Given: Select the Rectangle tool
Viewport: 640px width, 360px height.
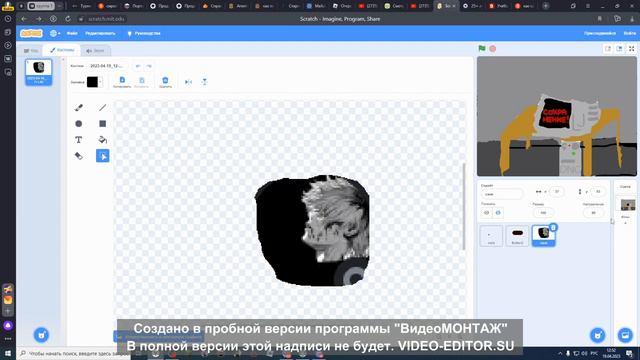Looking at the screenshot, I should [x=102, y=124].
